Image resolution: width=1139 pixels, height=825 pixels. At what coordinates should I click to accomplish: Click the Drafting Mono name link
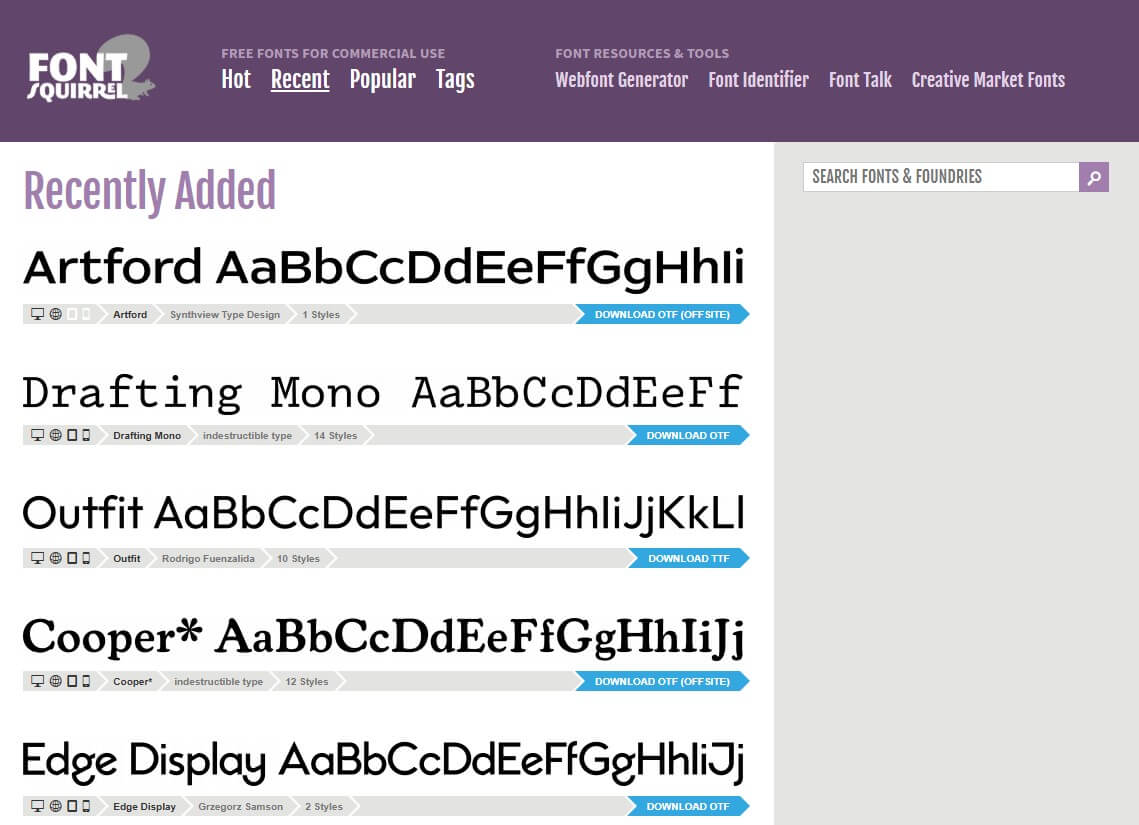[x=147, y=435]
